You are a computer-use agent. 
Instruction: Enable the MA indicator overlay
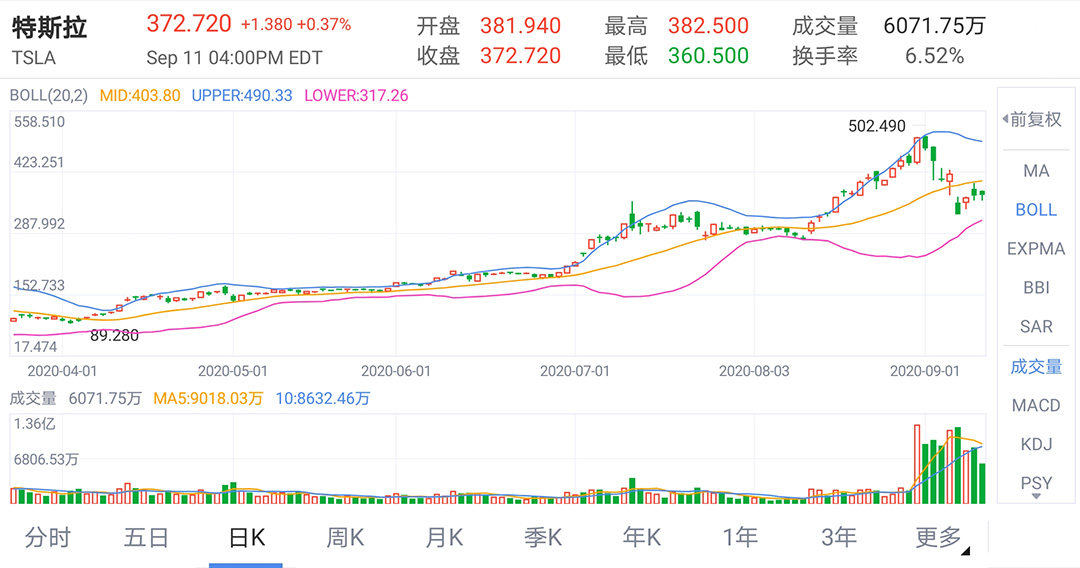point(1036,171)
